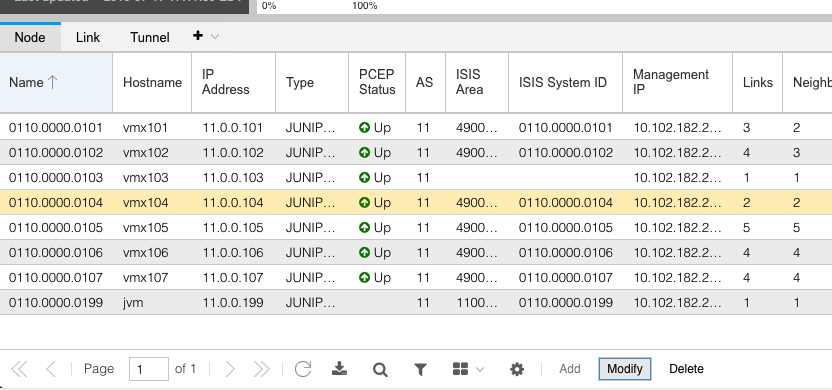Sort by PCEP Status column header
The image size is (832, 390).
pos(377,82)
